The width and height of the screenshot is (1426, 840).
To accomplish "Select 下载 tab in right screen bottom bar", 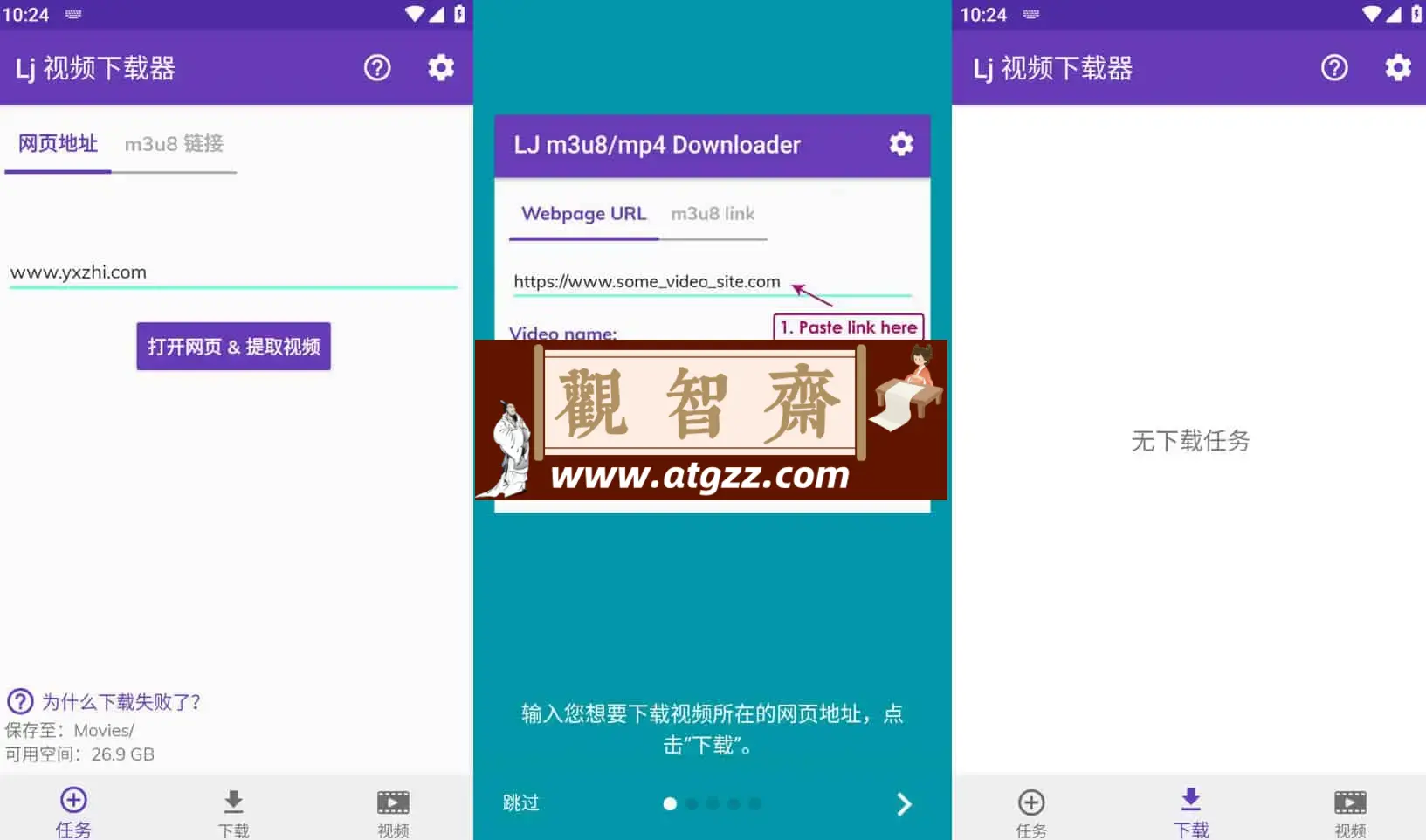I will pos(1191,812).
